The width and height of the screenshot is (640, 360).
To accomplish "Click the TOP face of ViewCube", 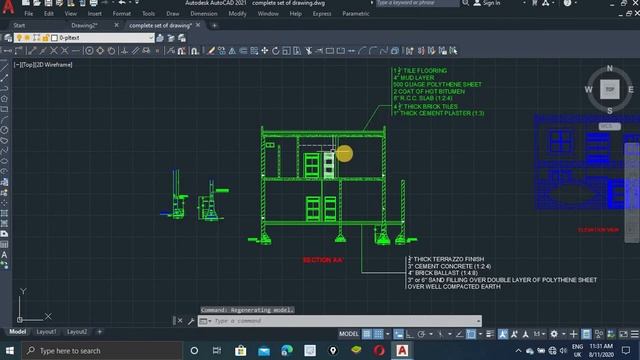I will tap(609, 89).
